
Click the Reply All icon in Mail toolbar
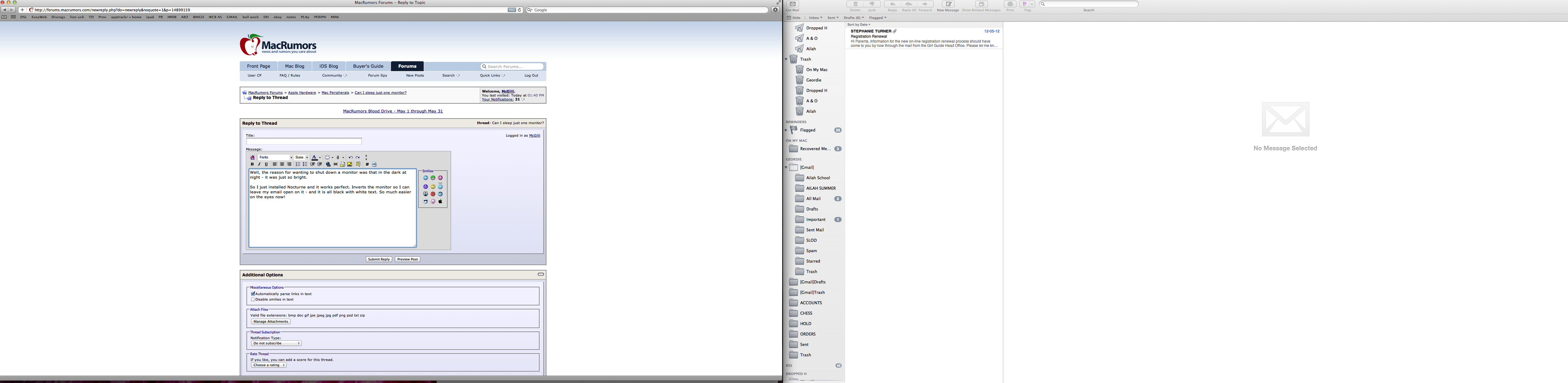coord(909,4)
